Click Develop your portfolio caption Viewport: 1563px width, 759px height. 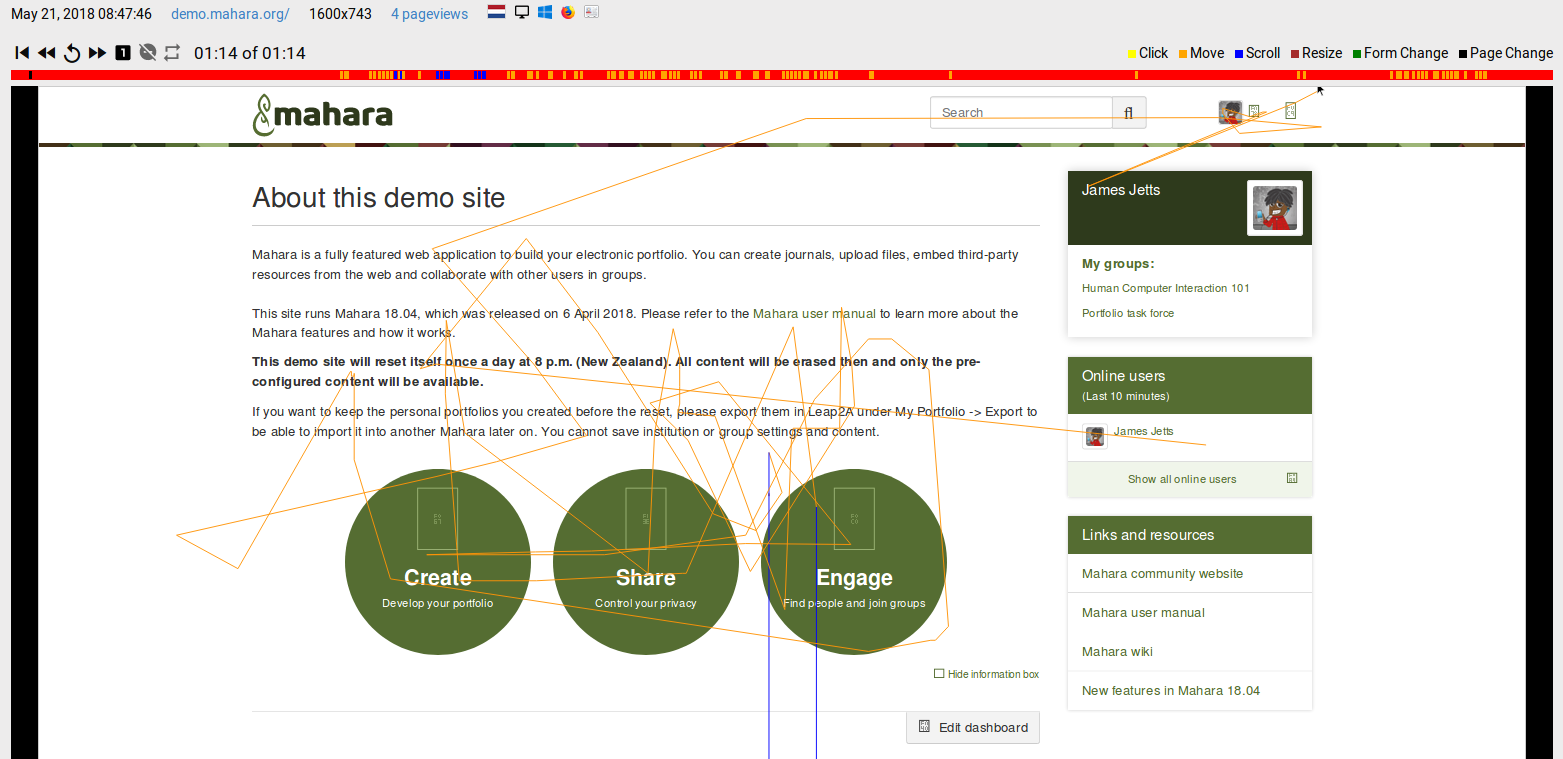[438, 603]
